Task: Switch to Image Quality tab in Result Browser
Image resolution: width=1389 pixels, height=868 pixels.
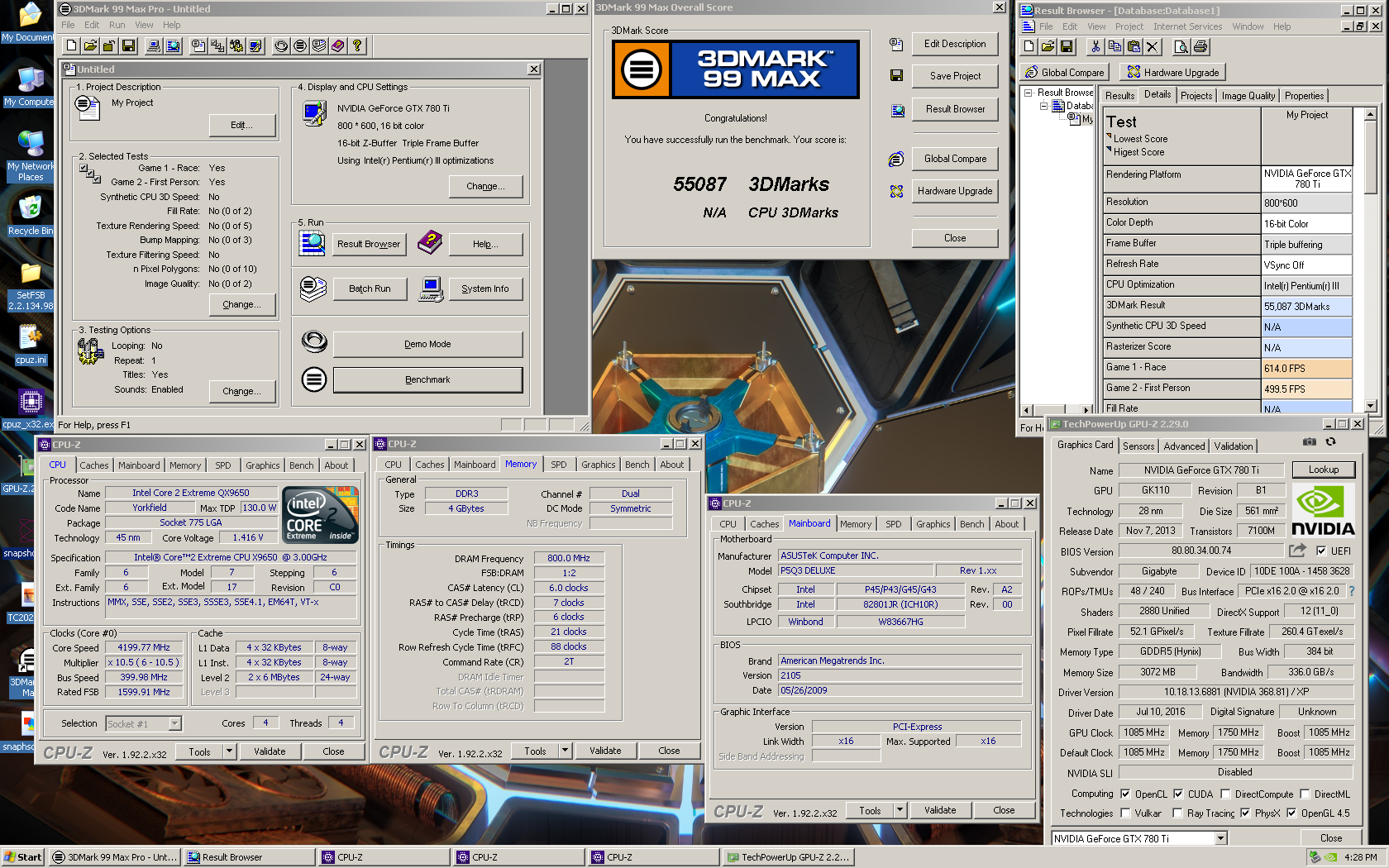Action: pyautogui.click(x=1248, y=96)
